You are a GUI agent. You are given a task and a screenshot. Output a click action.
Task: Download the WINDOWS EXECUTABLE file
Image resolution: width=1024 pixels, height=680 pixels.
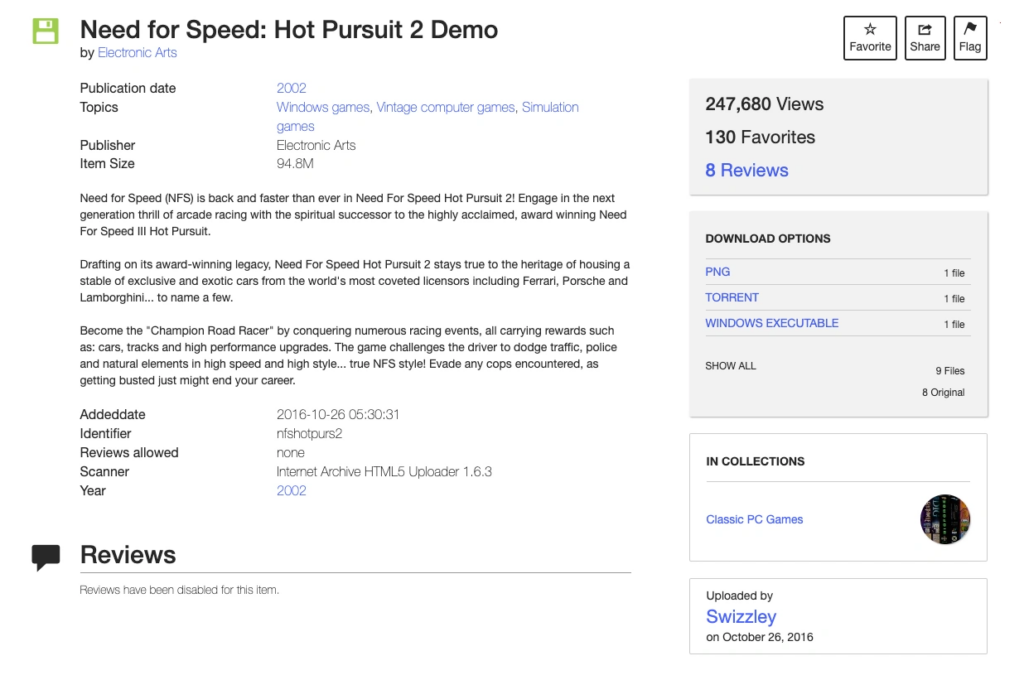(x=772, y=324)
